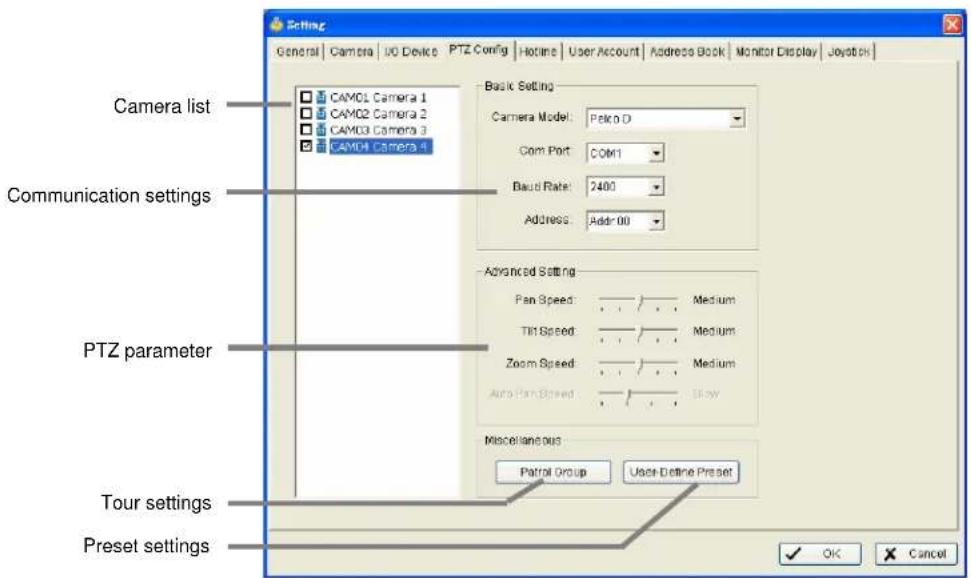
Task: Uncheck the CAM04 Camera 4 checkbox
Action: pyautogui.click(x=306, y=146)
